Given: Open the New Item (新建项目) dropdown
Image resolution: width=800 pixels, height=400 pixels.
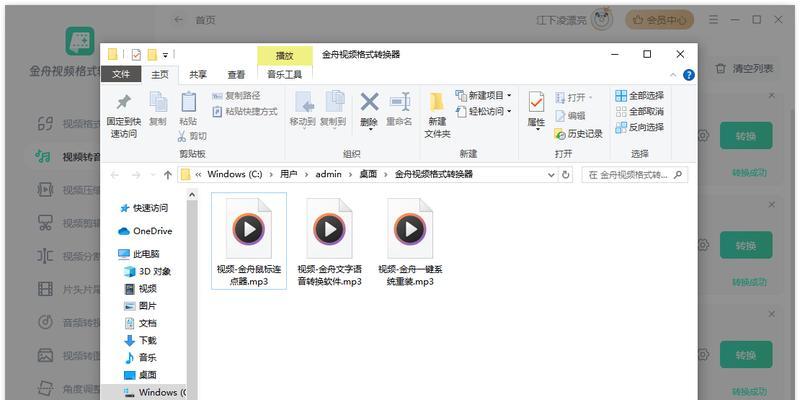Looking at the screenshot, I should [483, 95].
